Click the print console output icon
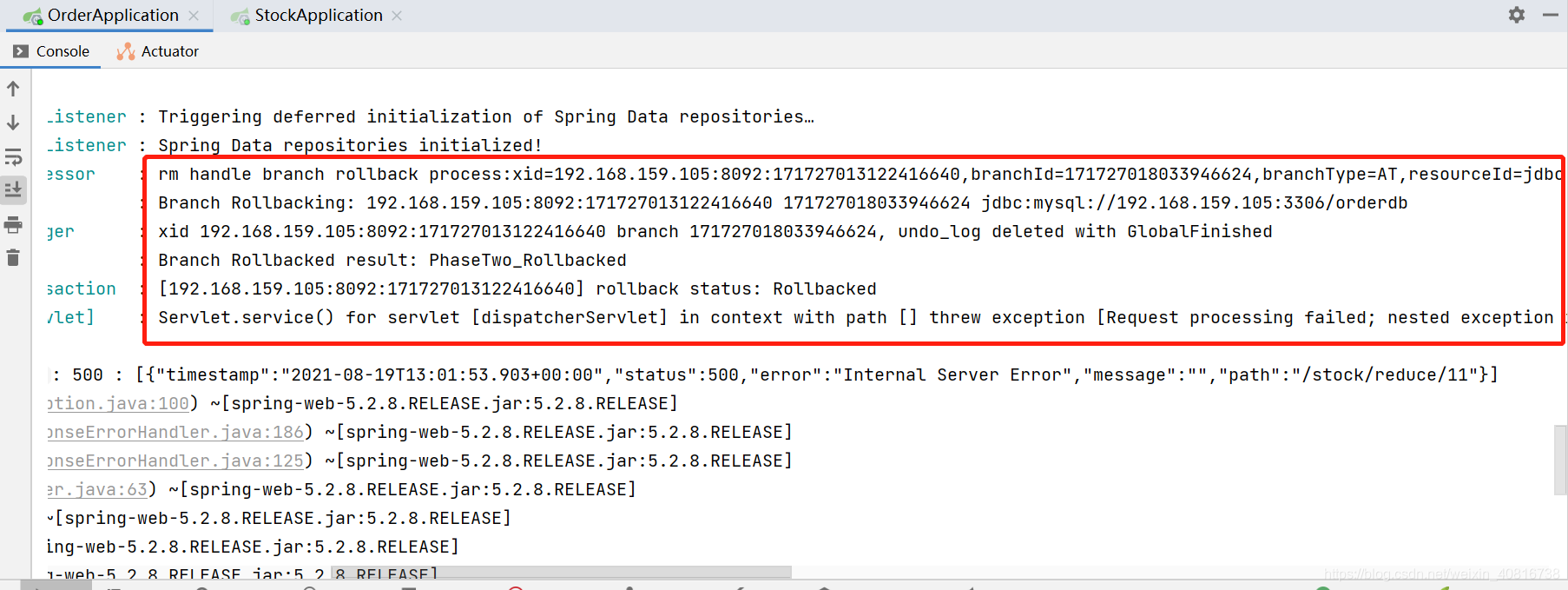Image resolution: width=1568 pixels, height=590 pixels. 13,225
